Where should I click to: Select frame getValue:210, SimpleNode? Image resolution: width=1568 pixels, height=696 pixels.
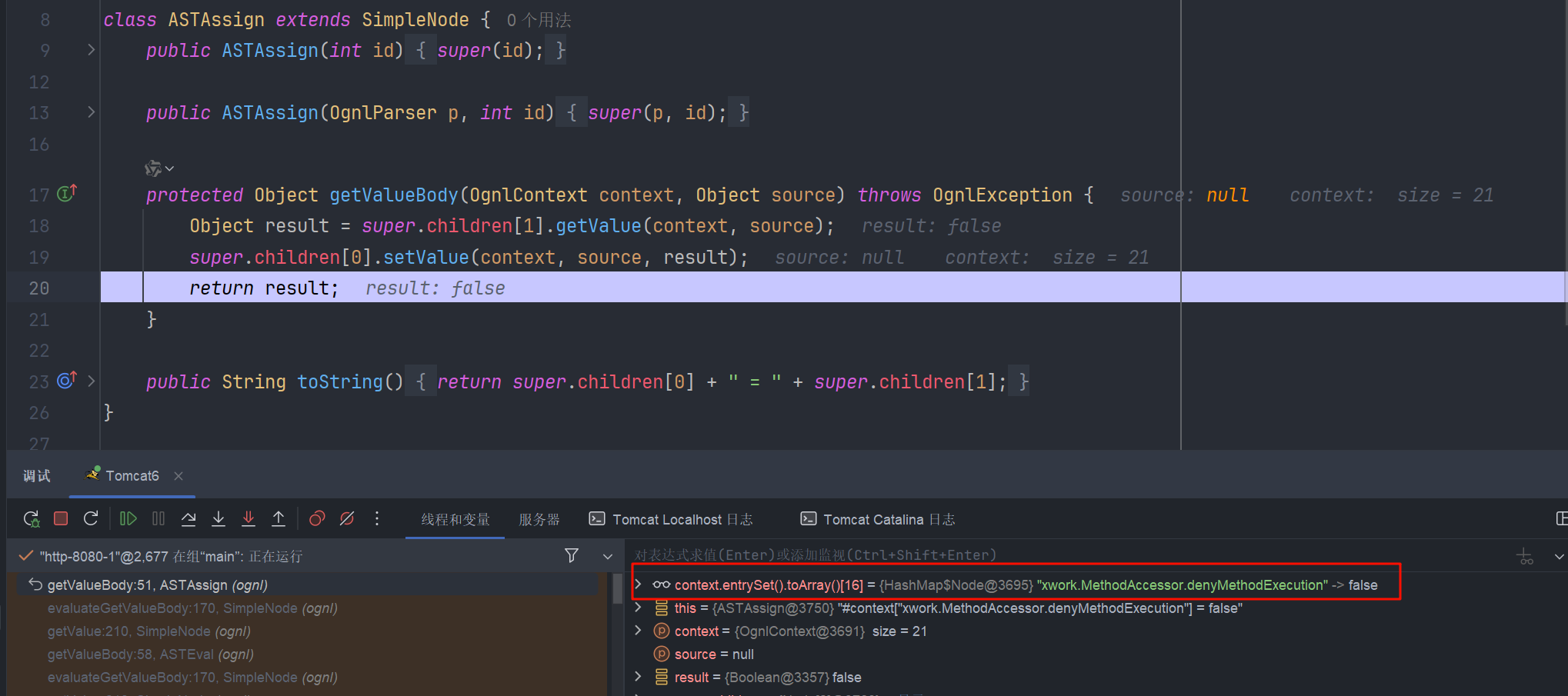[149, 631]
